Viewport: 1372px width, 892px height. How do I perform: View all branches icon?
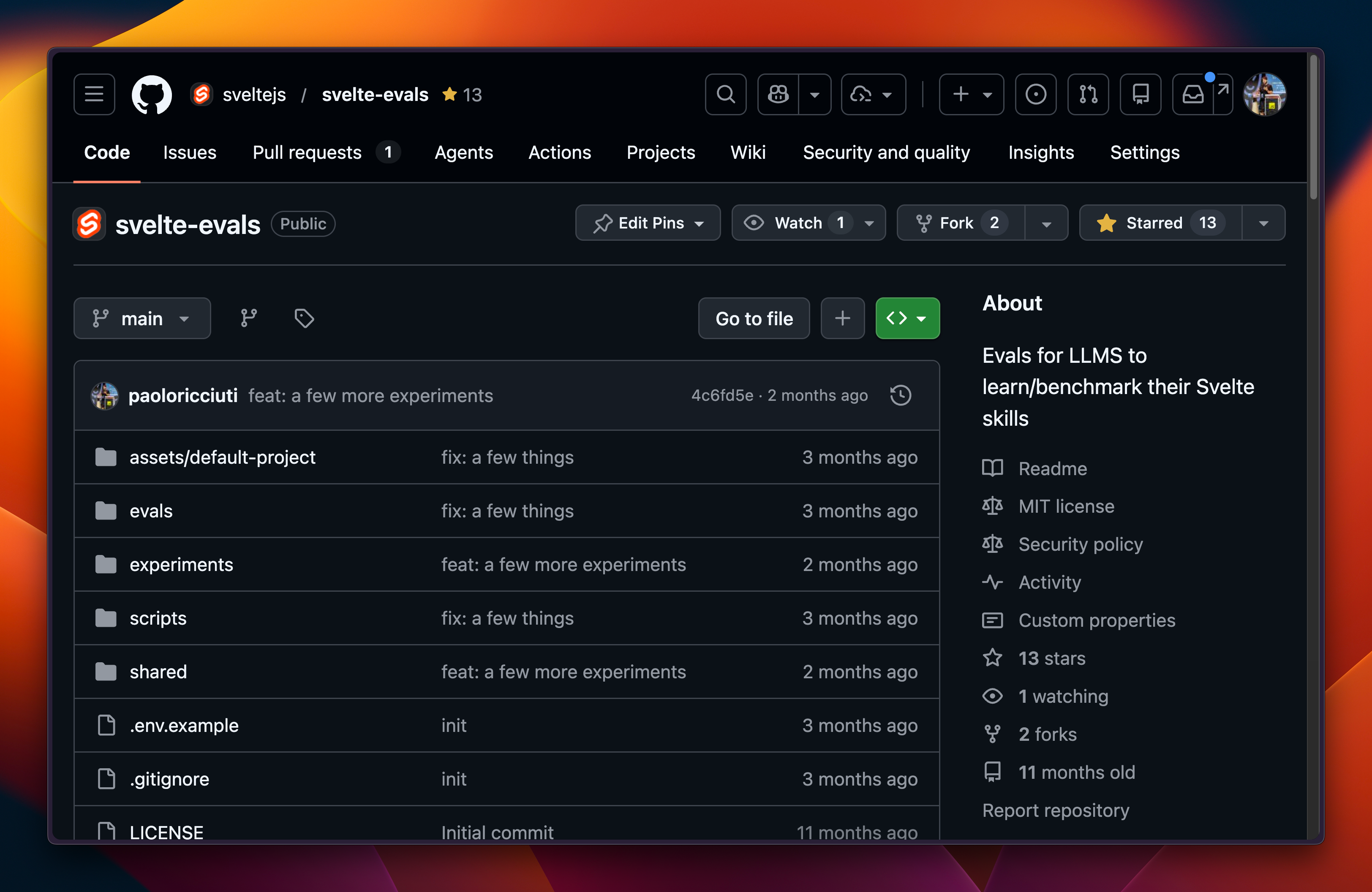[249, 318]
